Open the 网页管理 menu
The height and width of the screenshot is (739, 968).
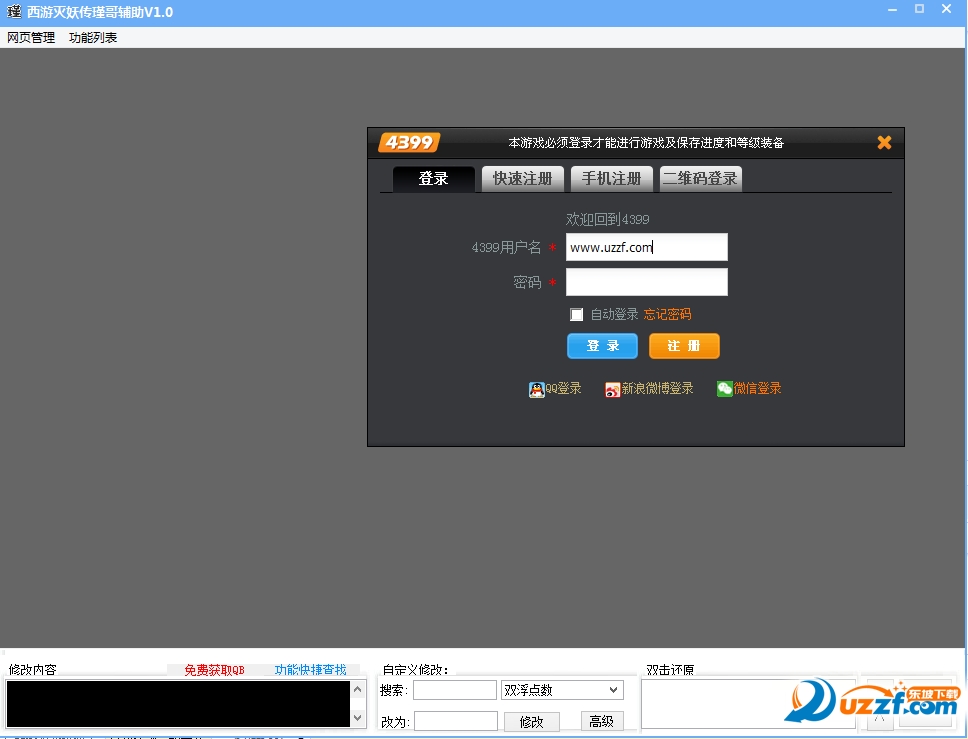click(x=31, y=38)
